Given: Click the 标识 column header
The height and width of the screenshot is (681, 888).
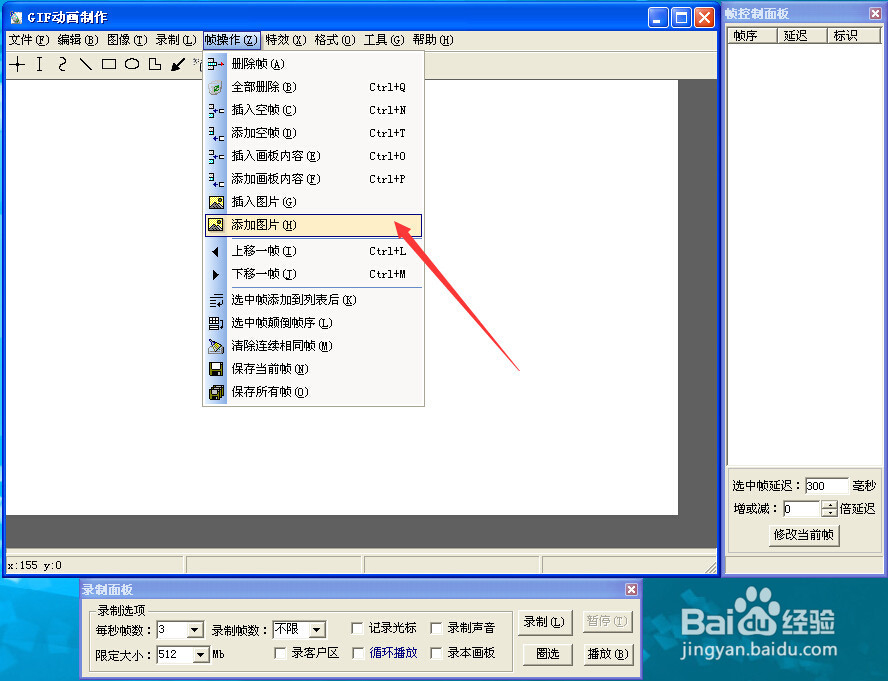Looking at the screenshot, I should coord(854,36).
